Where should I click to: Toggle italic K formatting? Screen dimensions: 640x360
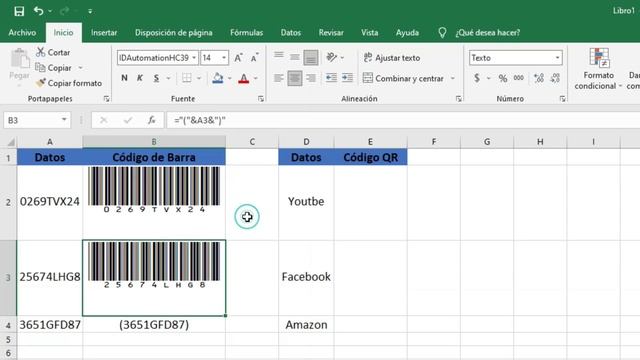(140, 78)
